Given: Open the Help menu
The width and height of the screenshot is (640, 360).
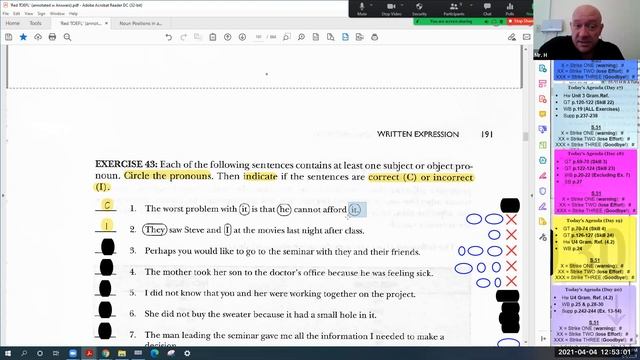Looking at the screenshot, I should [73, 13].
